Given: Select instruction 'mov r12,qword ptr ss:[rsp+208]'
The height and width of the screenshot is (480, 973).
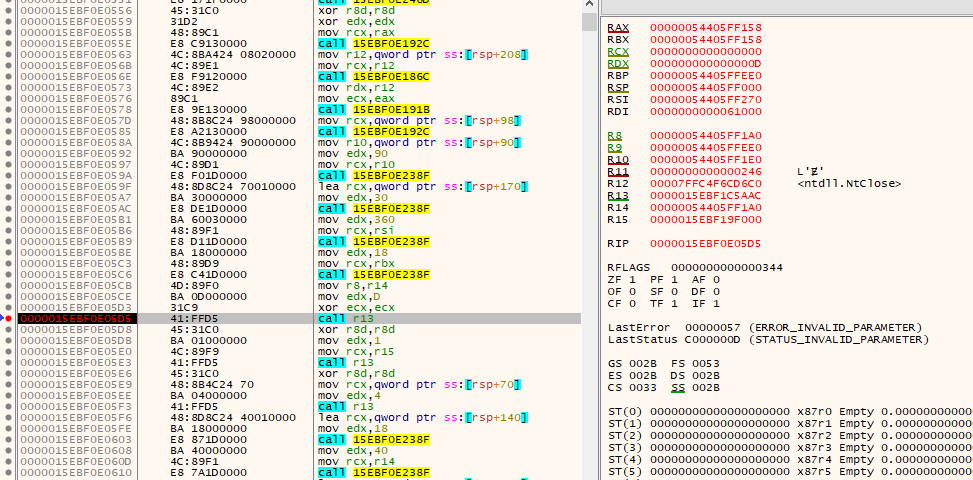Looking at the screenshot, I should [x=423, y=54].
